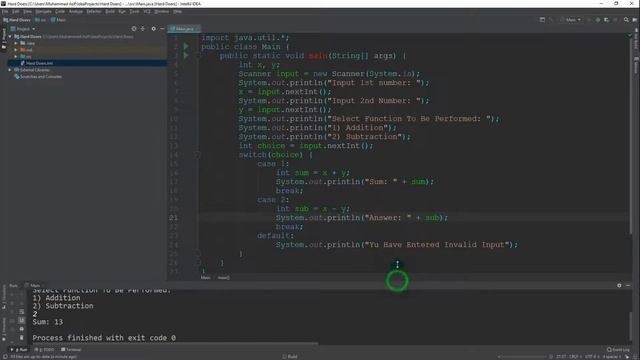Expand External Libraries node
Image resolution: width=640 pixels, height=360 pixels.
(x=10, y=70)
